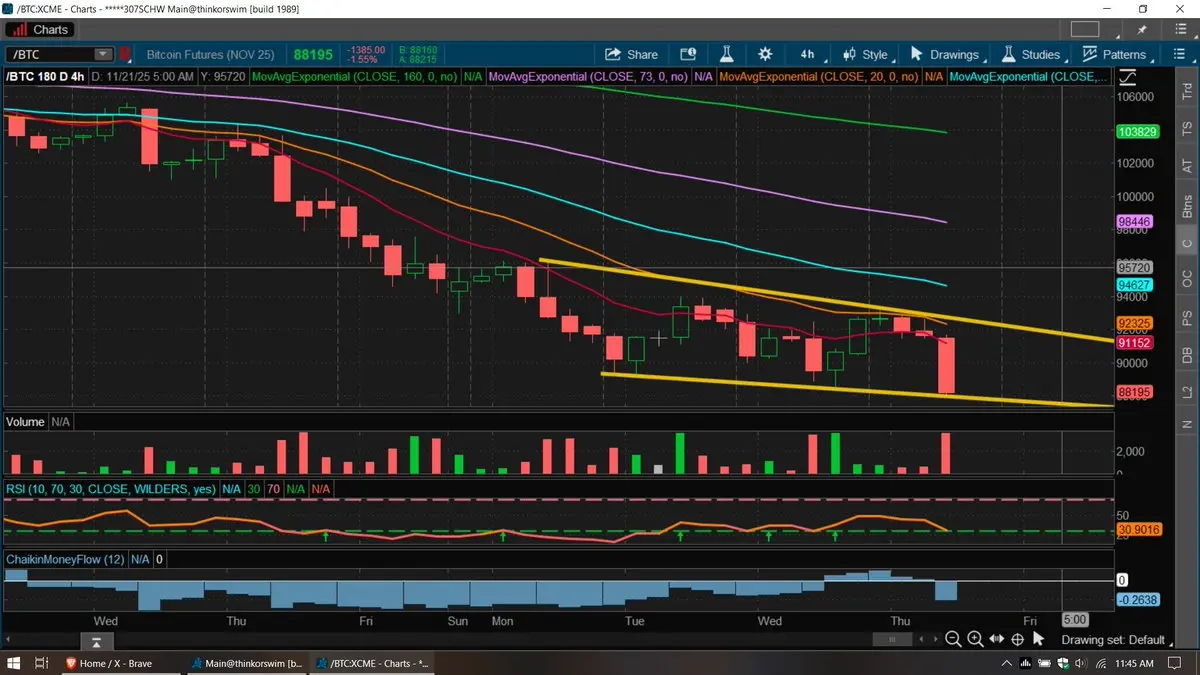
Task: Click the crosshair target icon
Action: tap(1017, 639)
